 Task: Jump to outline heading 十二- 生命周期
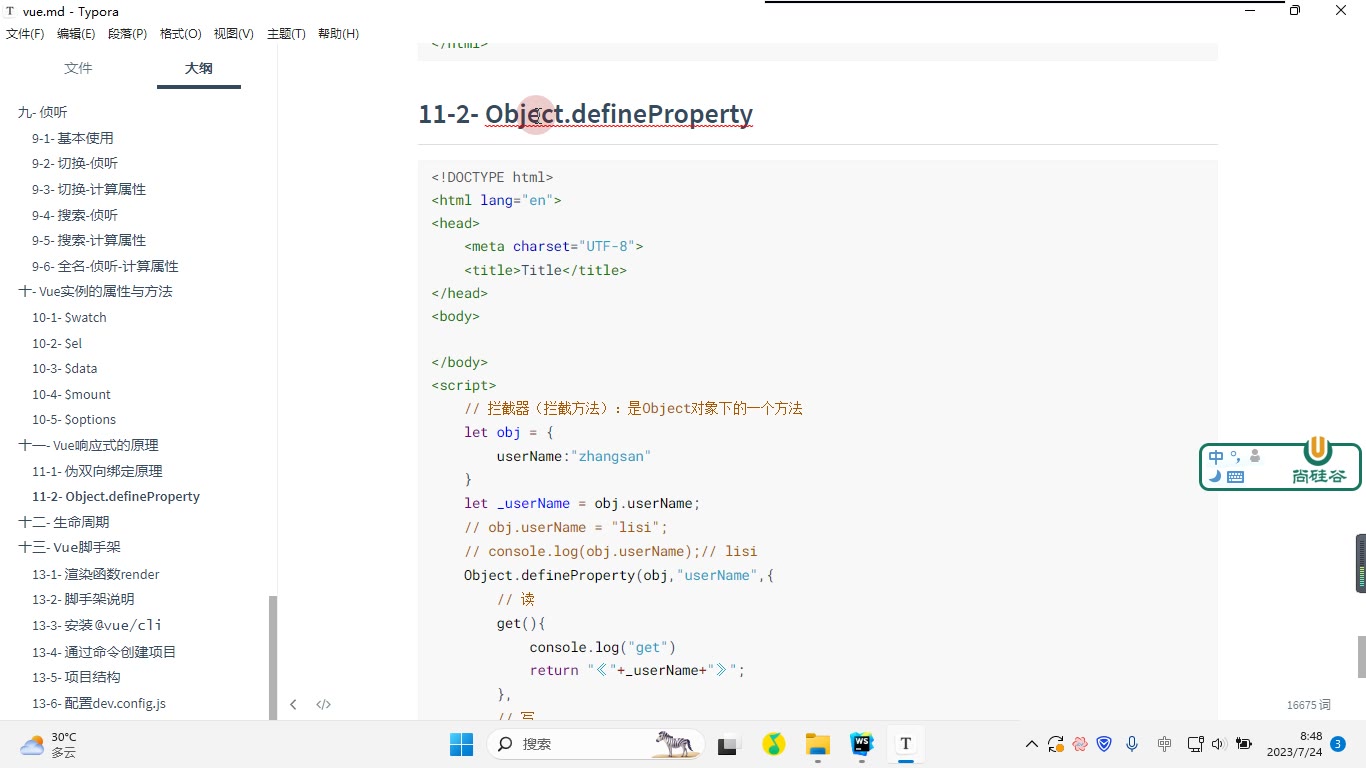coord(64,522)
